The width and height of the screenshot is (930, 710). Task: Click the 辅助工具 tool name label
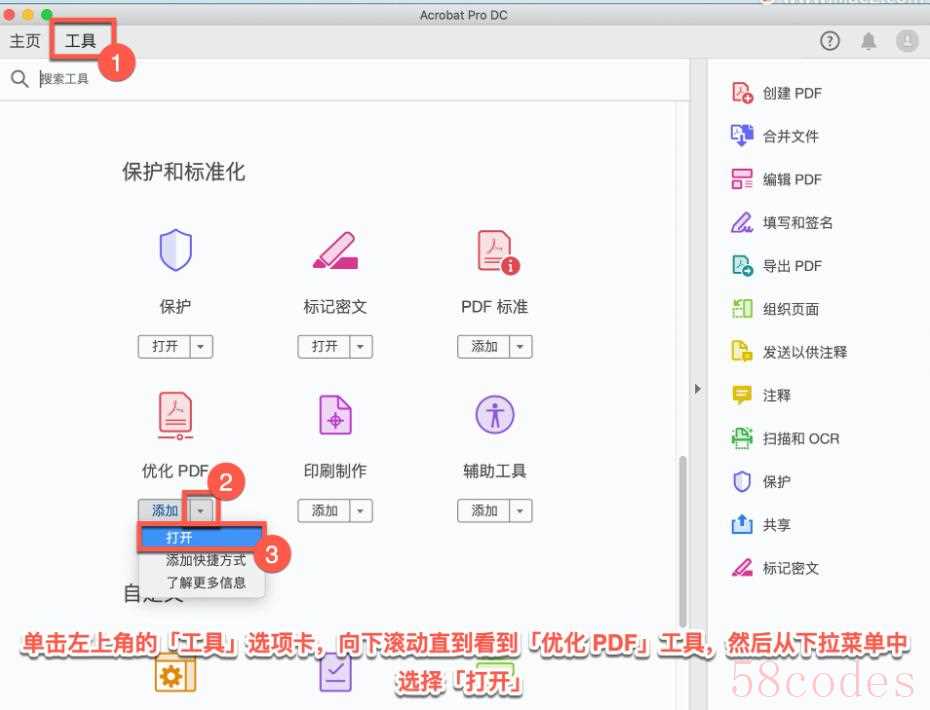click(495, 471)
